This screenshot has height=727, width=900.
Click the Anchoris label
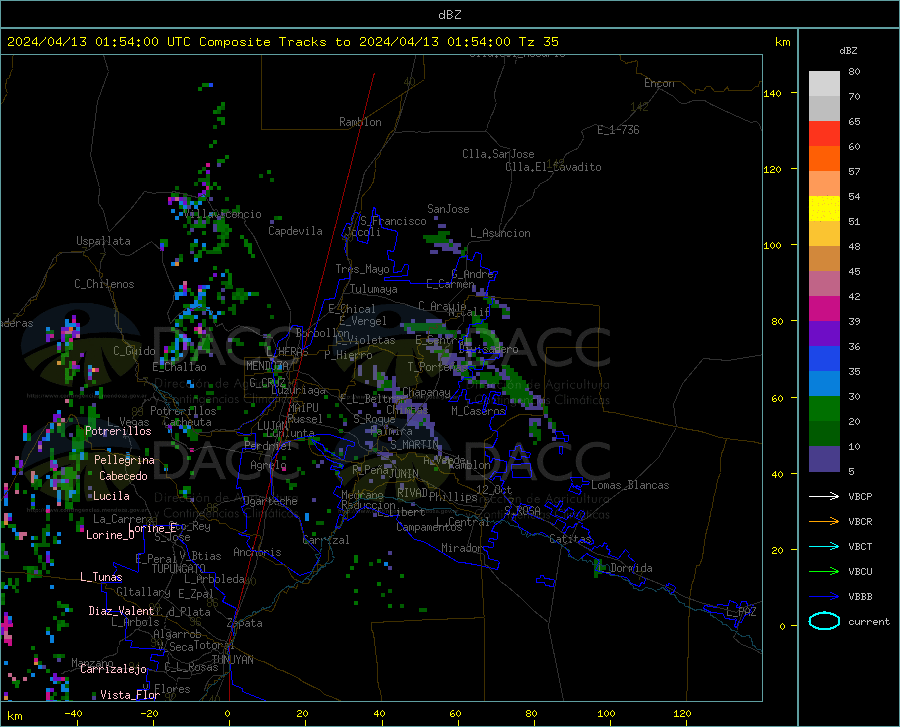click(x=257, y=552)
